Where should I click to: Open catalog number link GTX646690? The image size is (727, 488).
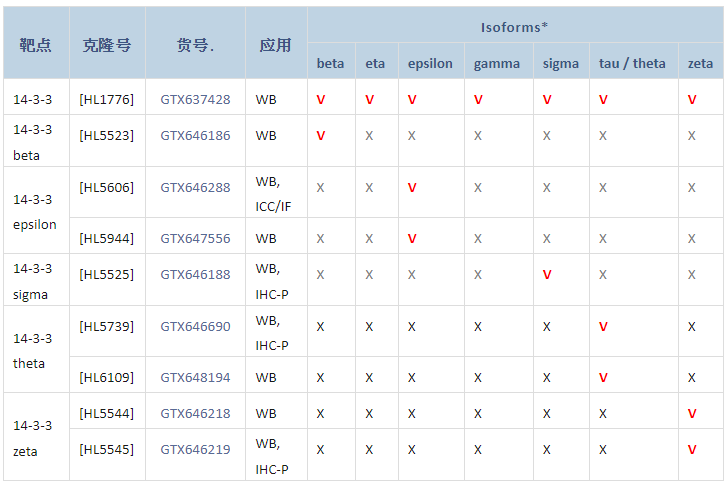pos(195,327)
